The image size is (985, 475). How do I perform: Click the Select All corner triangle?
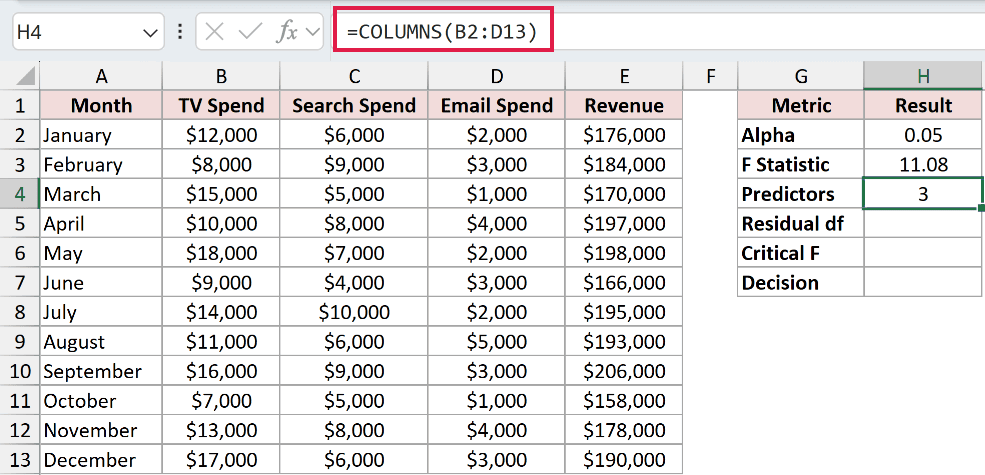(26, 77)
